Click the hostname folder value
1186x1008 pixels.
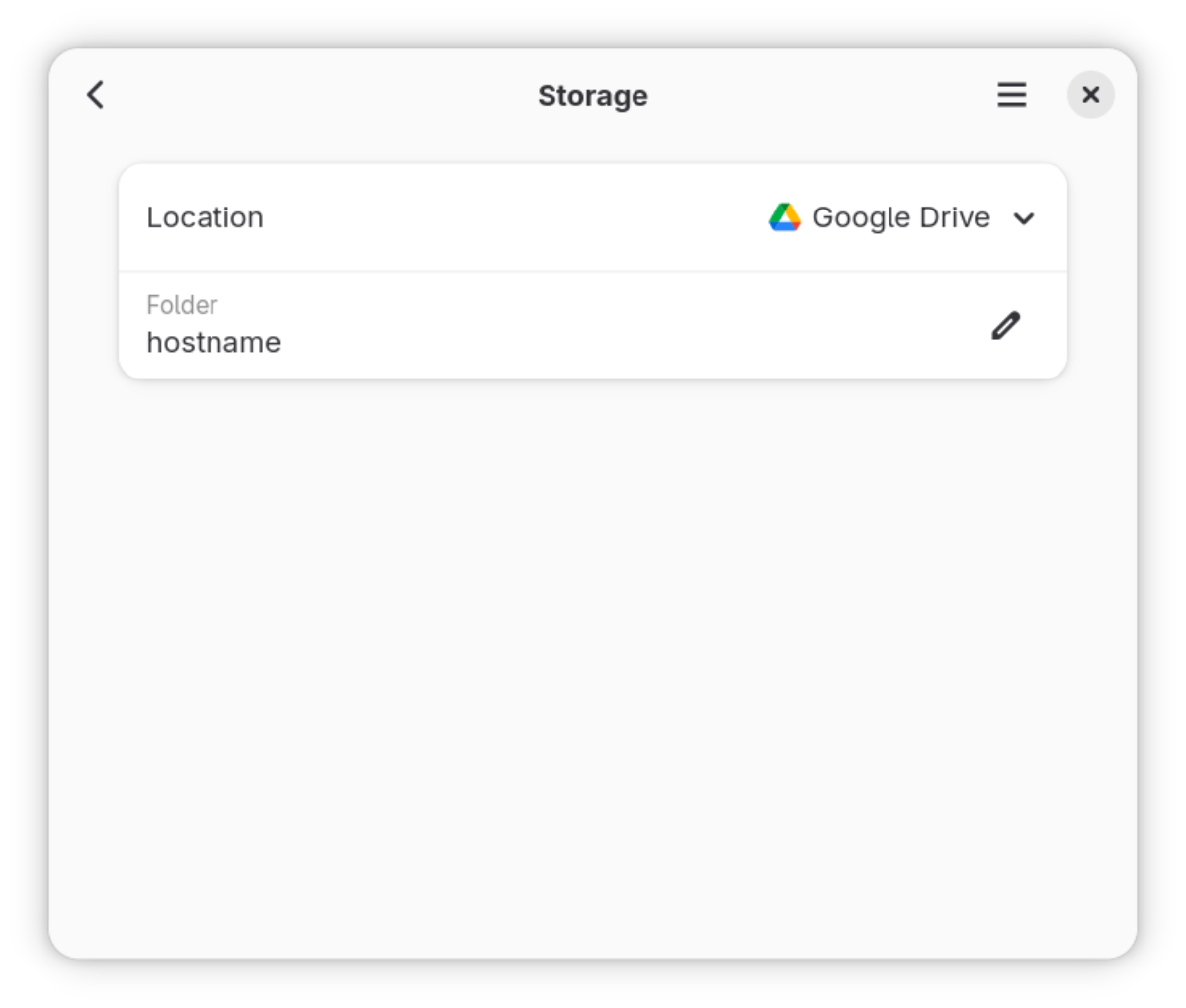coord(213,342)
